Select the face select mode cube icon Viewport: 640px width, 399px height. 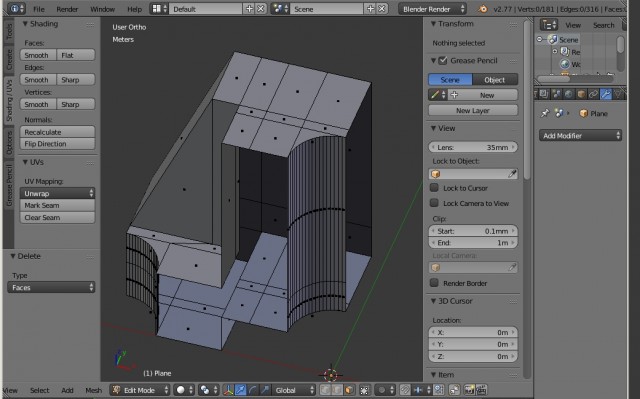[349, 390]
